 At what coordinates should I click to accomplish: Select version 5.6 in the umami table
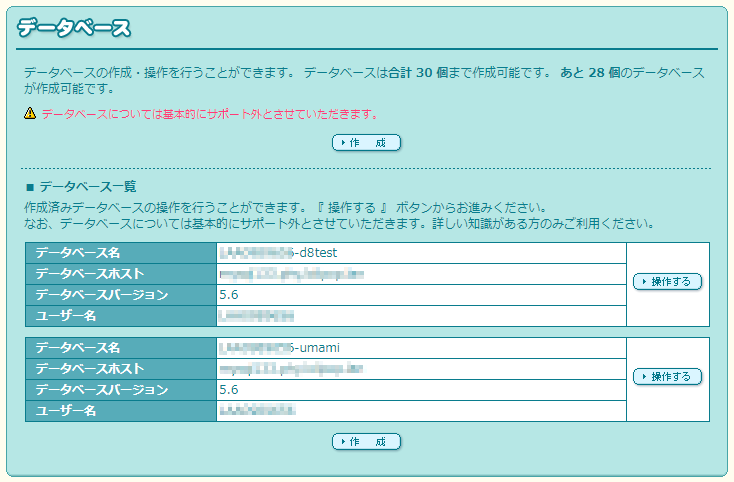coord(229,390)
